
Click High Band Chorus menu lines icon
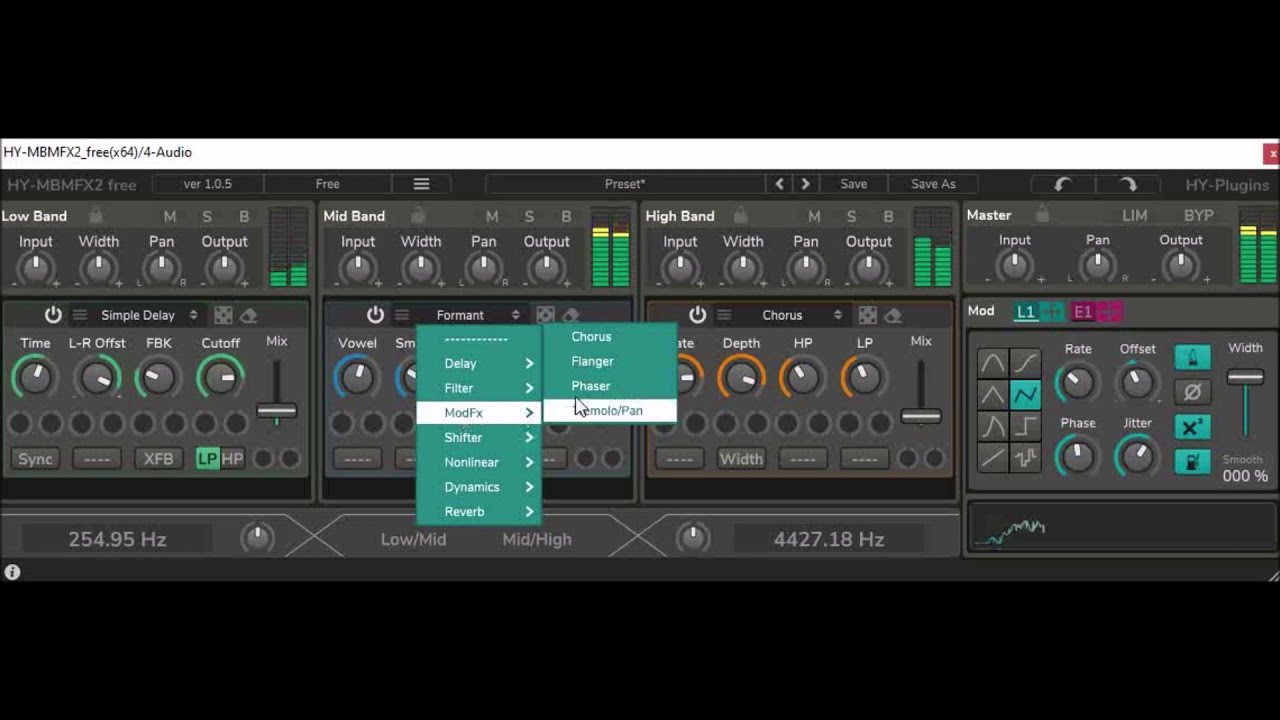coord(723,315)
